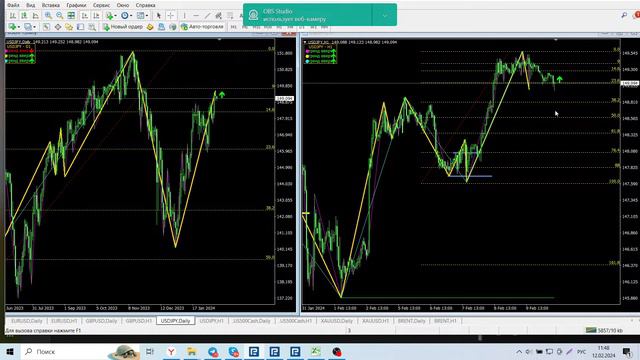Screen dimensions: 640x360
Task: Select the equidistant channel tool
Action: point(219,16)
